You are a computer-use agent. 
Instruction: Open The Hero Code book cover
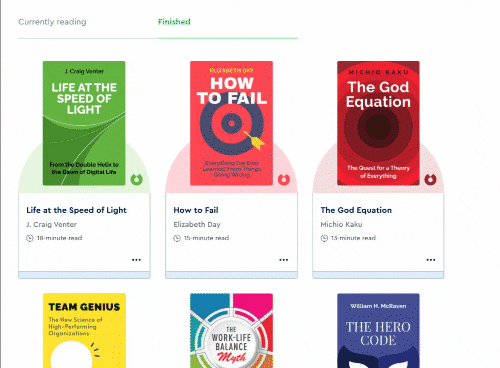click(x=378, y=331)
